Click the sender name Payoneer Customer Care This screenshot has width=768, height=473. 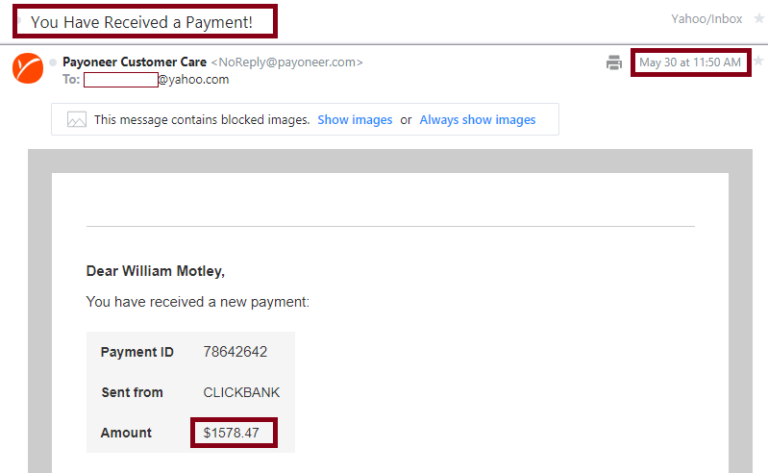135,62
